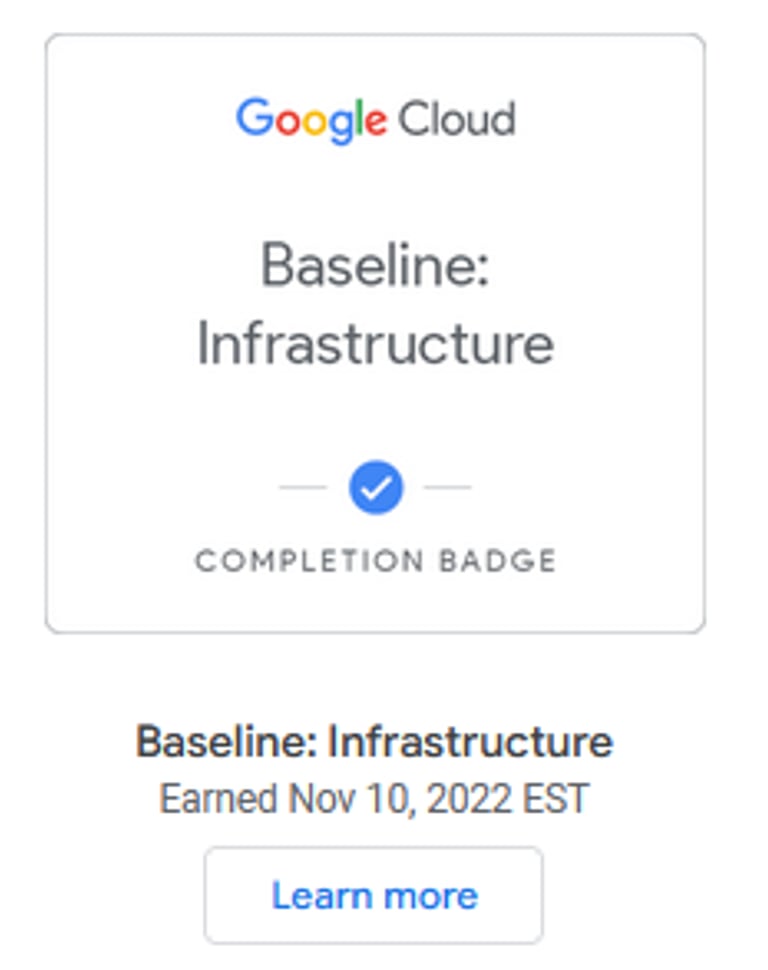Open the Baseline: Infrastructure badge card

tap(375, 333)
